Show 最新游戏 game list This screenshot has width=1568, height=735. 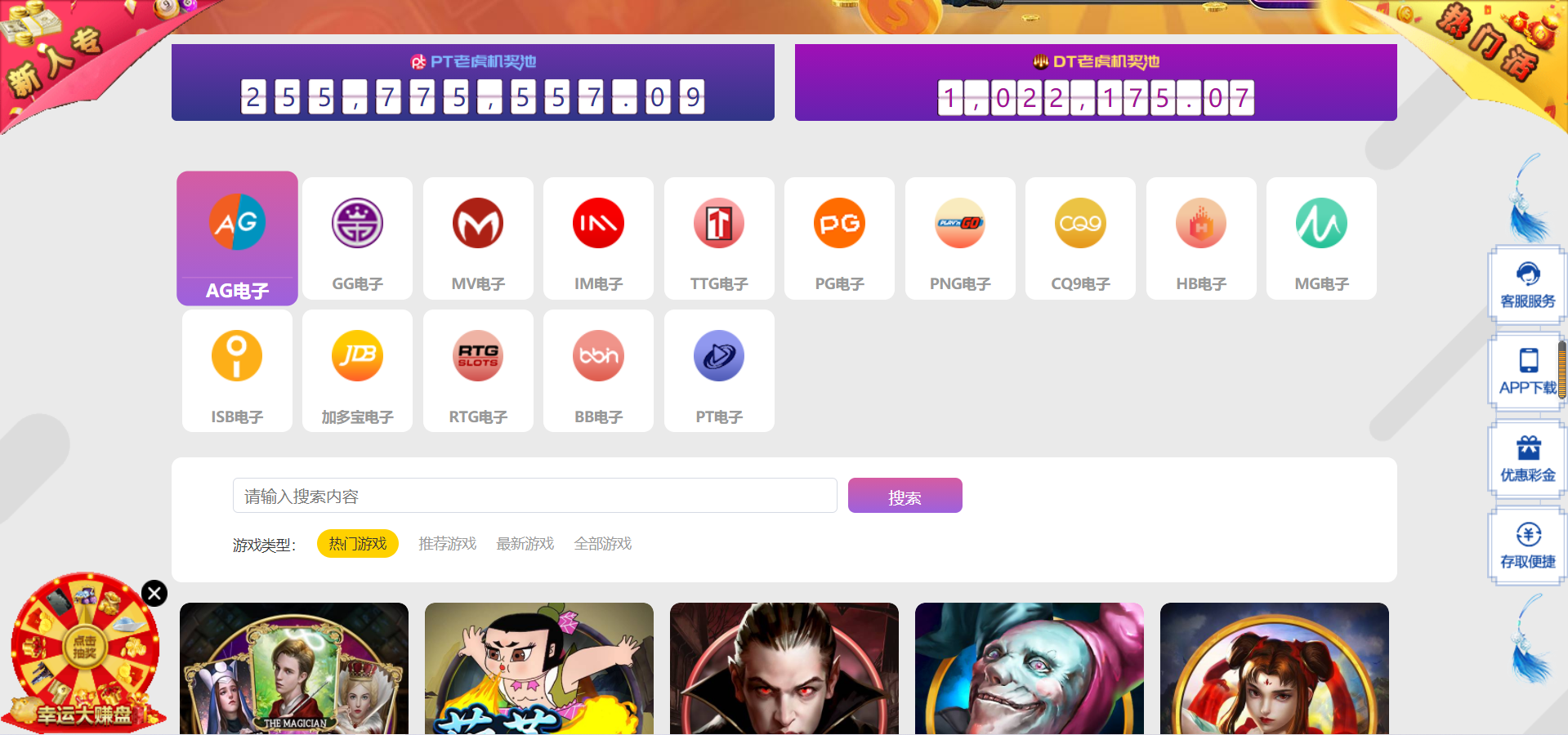pyautogui.click(x=525, y=544)
